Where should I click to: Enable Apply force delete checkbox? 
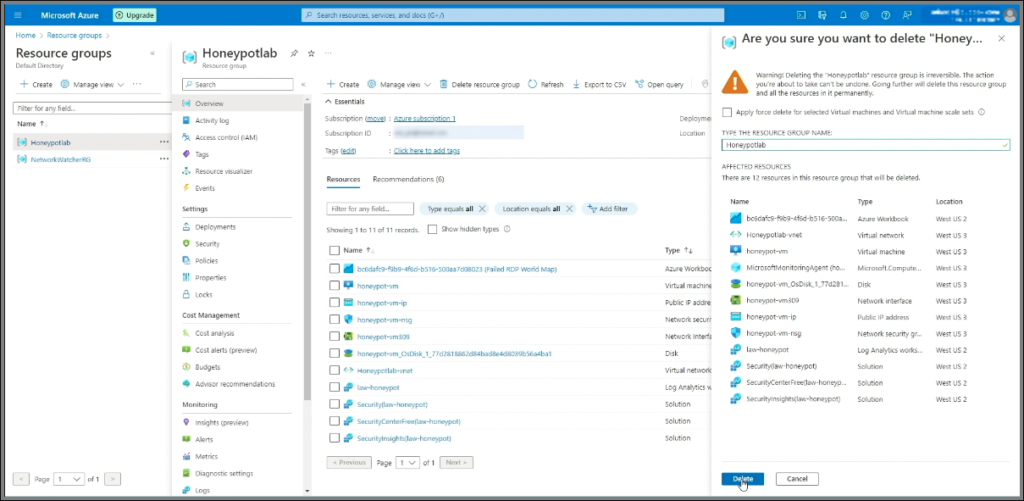click(727, 112)
